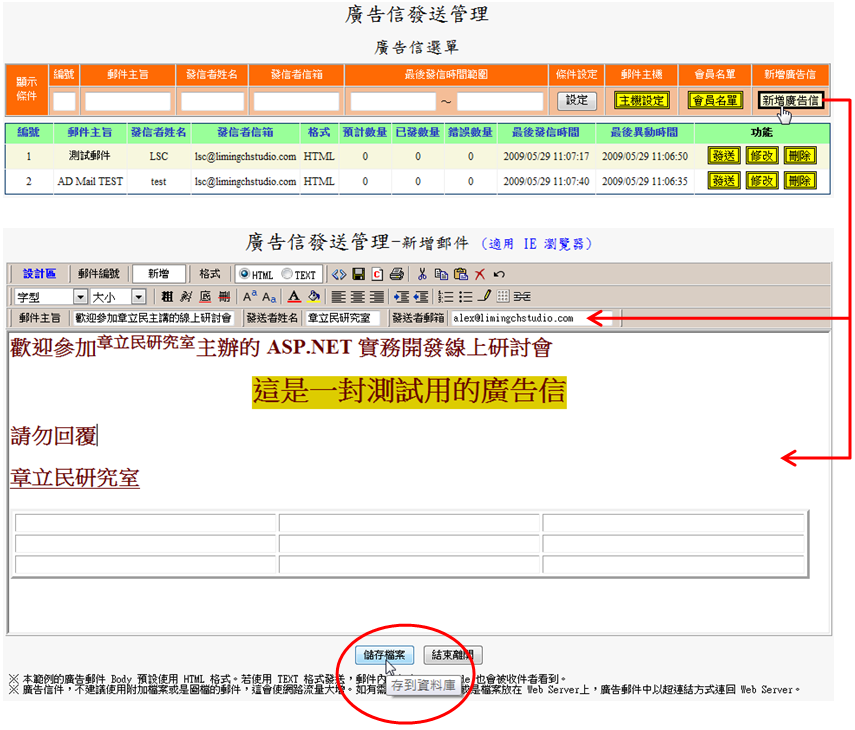Click the copy icon in the toolbar
This screenshot has width=855, height=730.
(x=441, y=274)
